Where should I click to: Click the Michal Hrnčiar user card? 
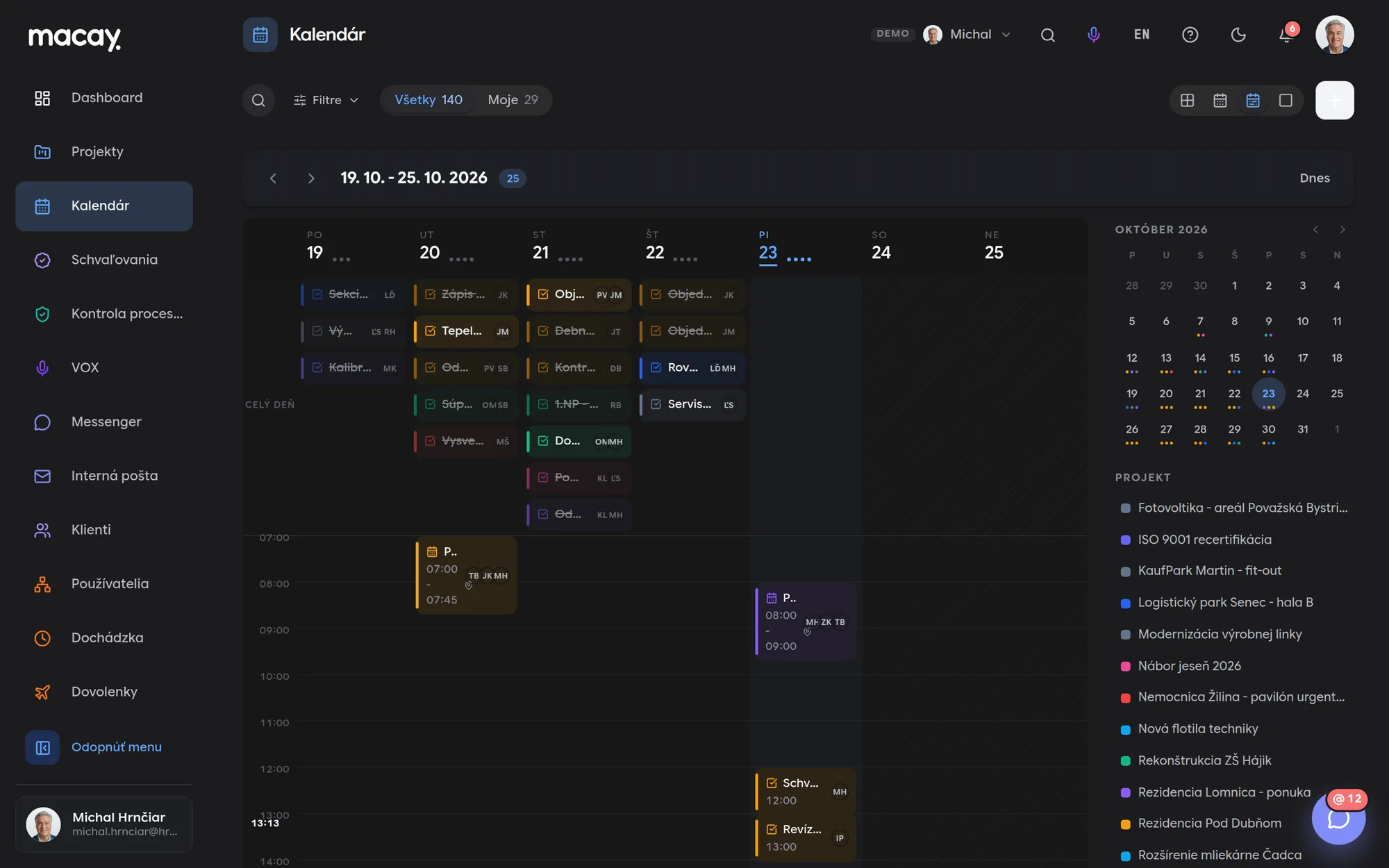(104, 824)
